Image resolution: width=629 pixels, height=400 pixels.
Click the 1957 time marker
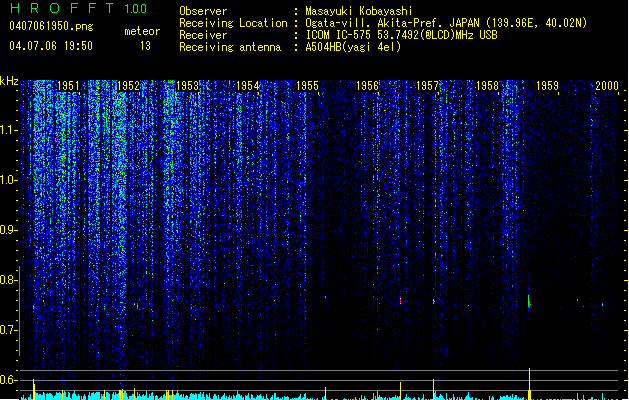(x=427, y=86)
